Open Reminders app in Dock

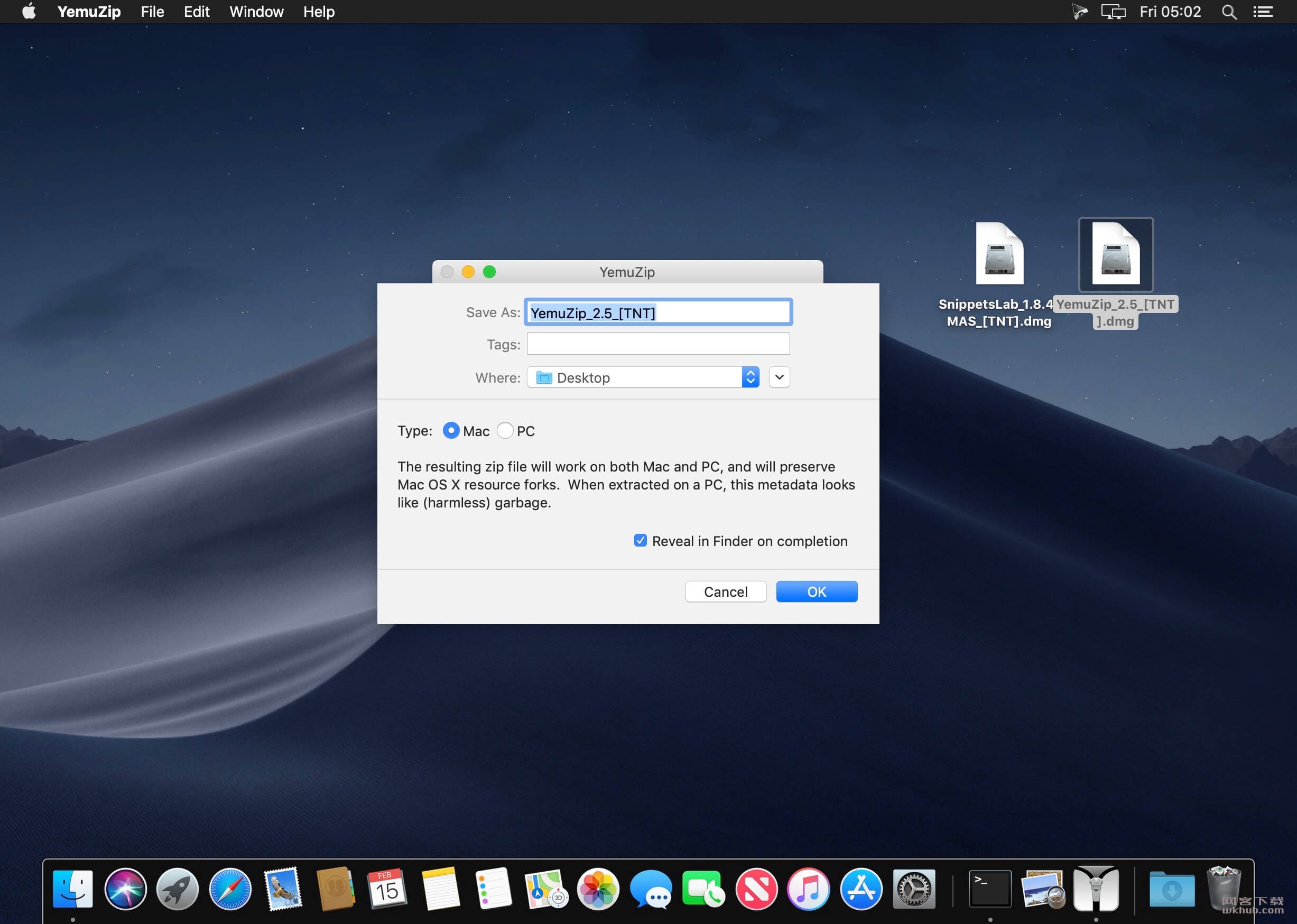tap(493, 889)
